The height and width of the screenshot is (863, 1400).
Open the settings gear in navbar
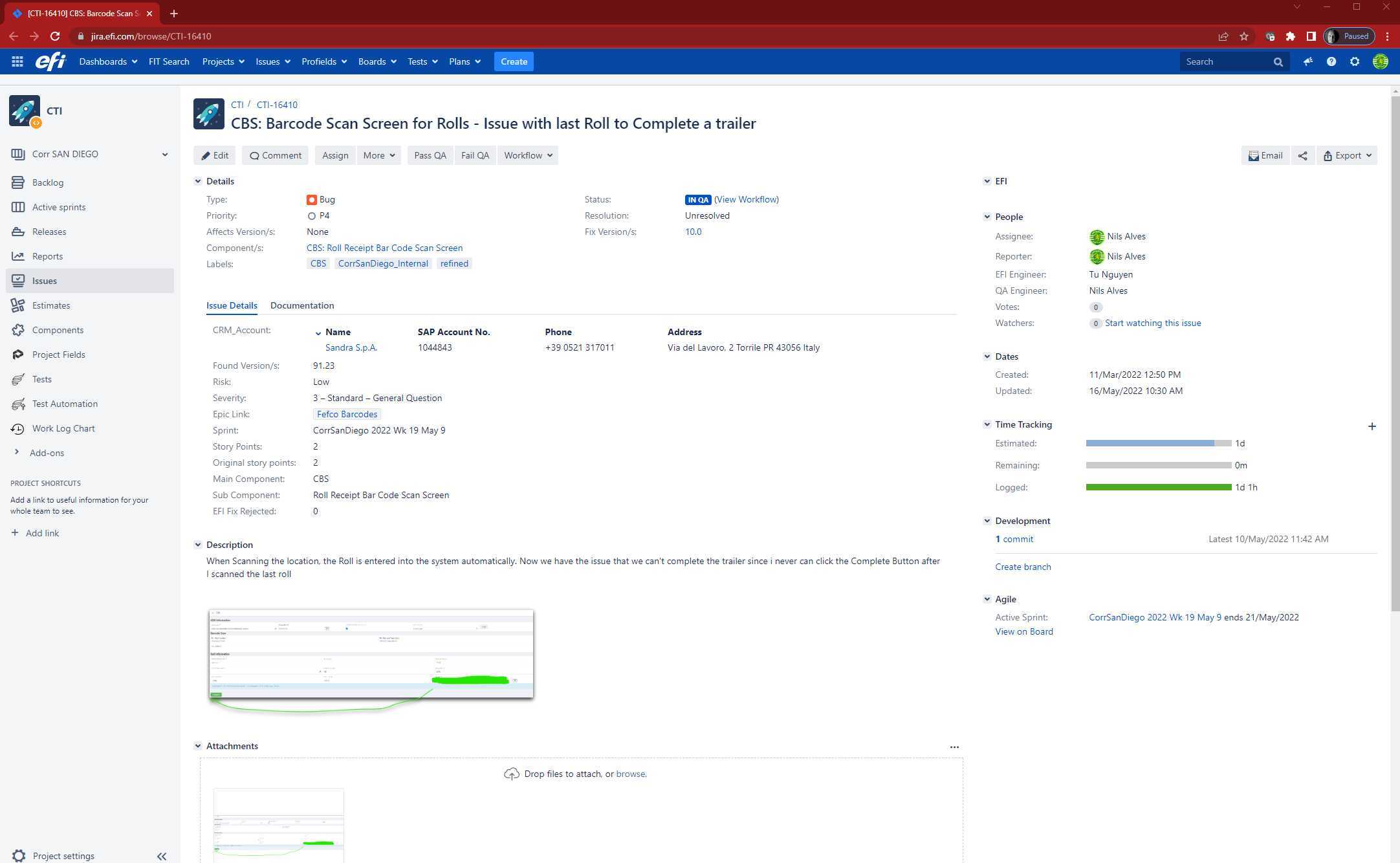tap(1354, 61)
